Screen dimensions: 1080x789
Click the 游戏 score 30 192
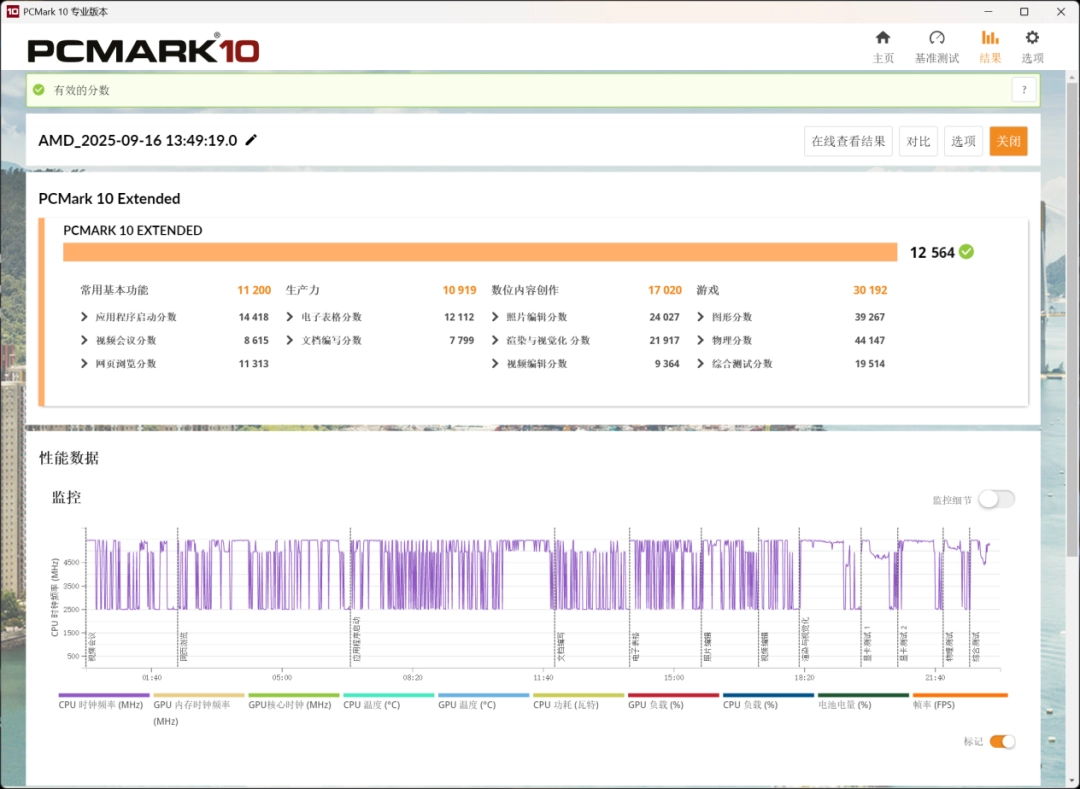pos(870,290)
